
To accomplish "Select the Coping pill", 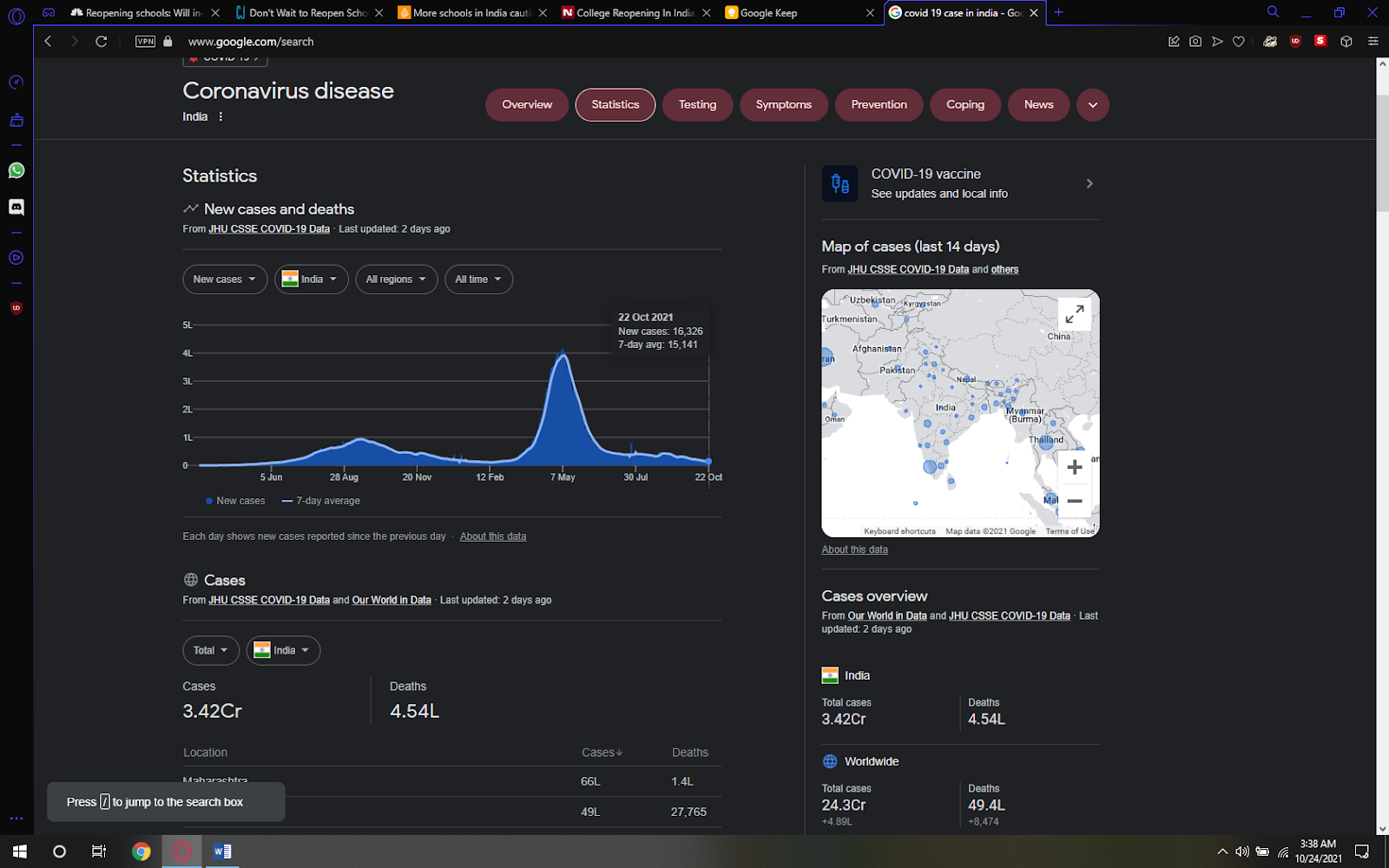I will [965, 105].
